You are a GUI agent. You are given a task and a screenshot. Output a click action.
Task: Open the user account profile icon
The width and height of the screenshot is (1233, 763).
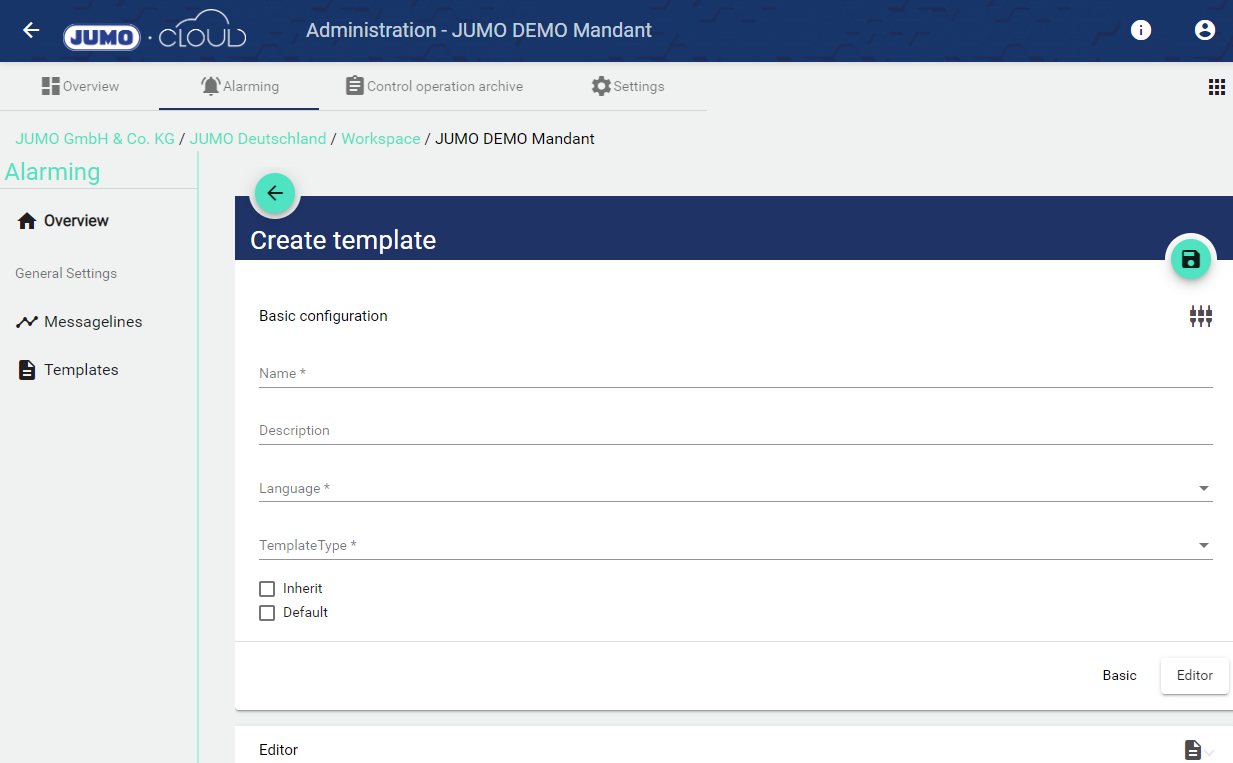pos(1204,30)
